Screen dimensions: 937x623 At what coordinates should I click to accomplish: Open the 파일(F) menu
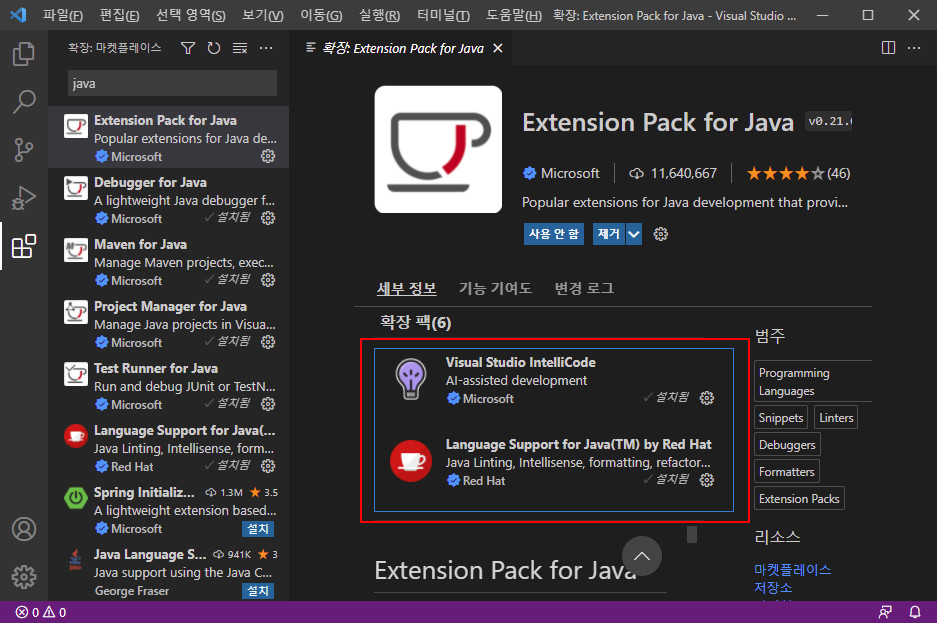coord(63,16)
